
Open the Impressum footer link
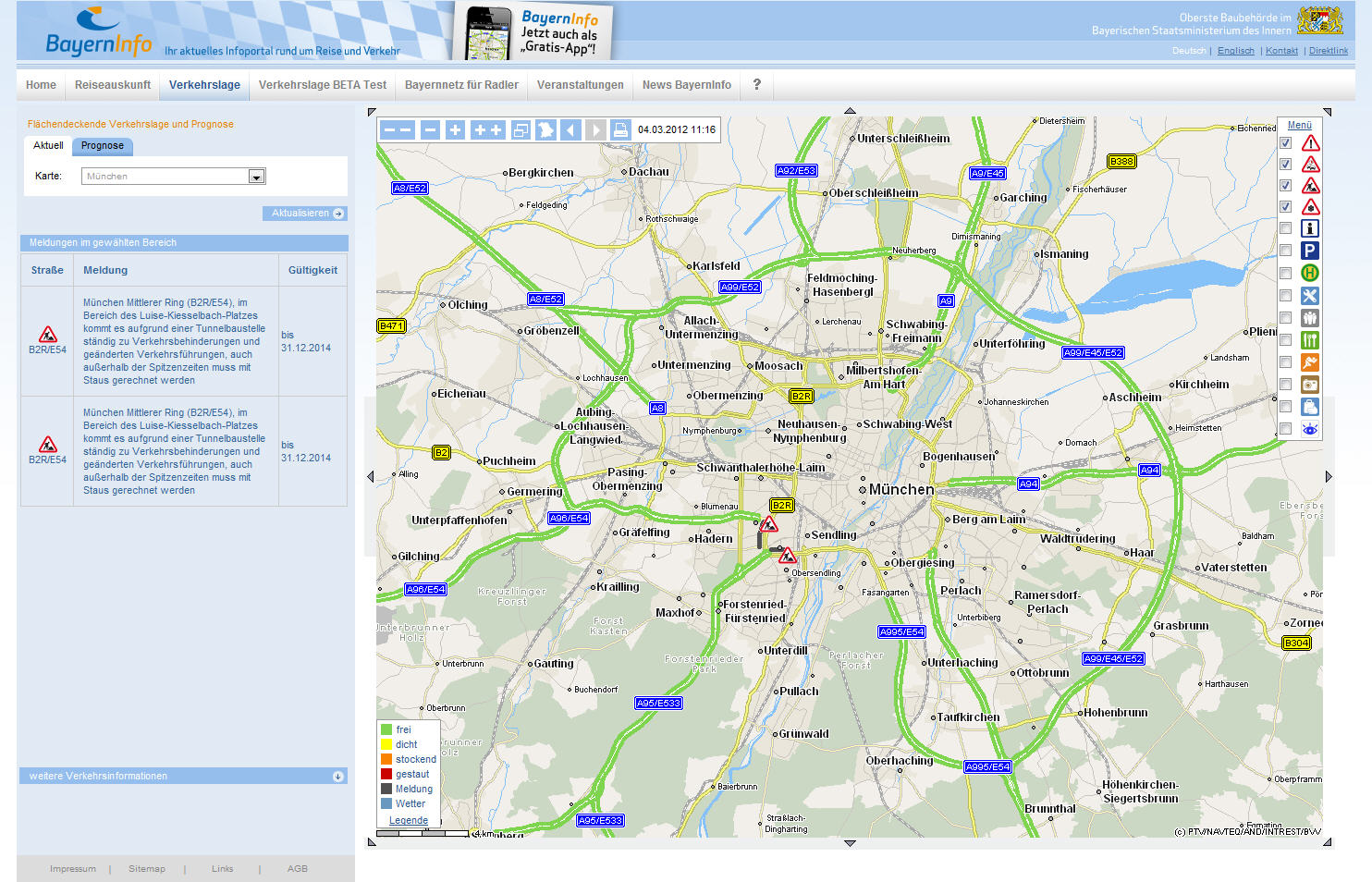[73, 869]
